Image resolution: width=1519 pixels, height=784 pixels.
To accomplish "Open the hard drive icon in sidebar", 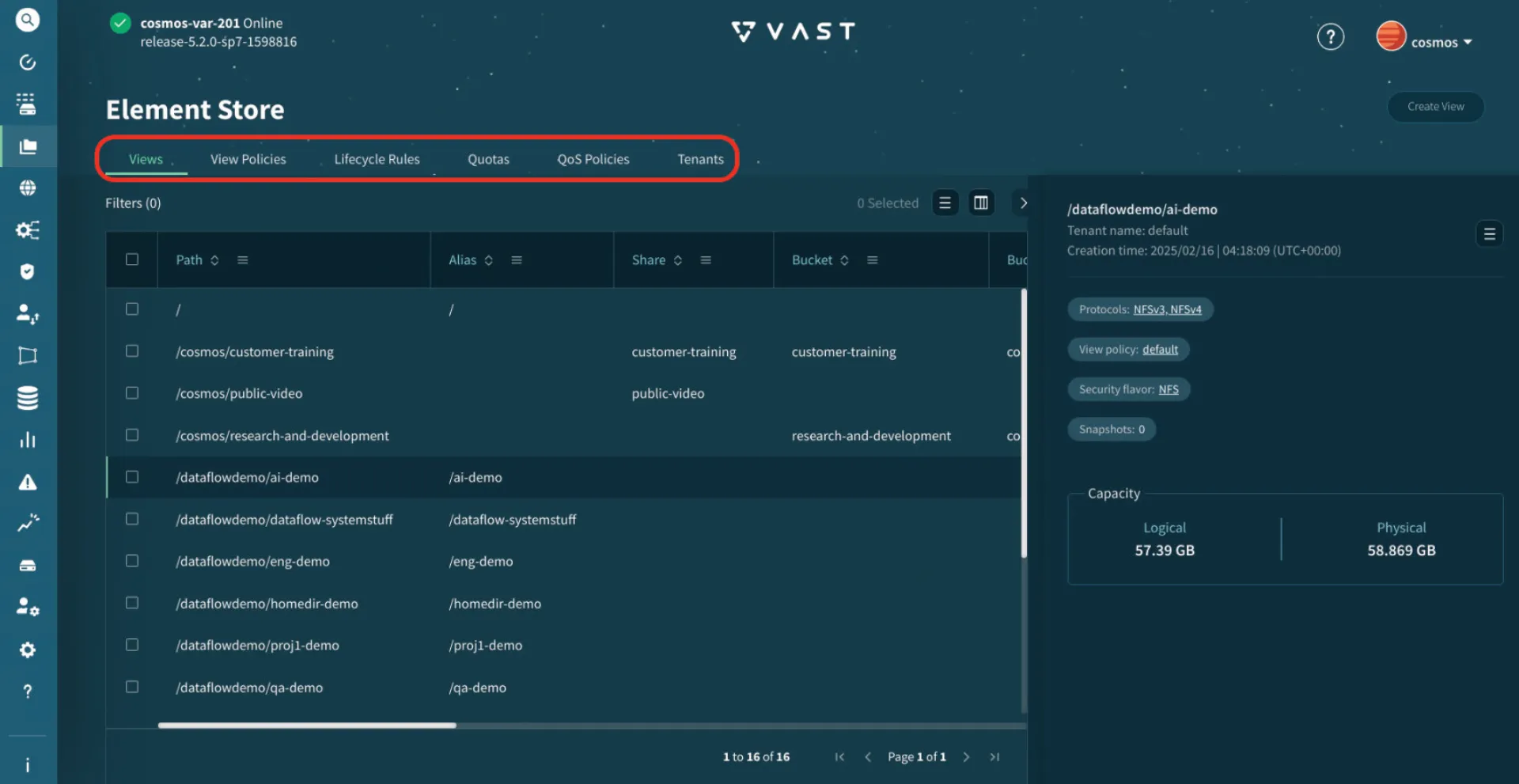I will (28, 566).
